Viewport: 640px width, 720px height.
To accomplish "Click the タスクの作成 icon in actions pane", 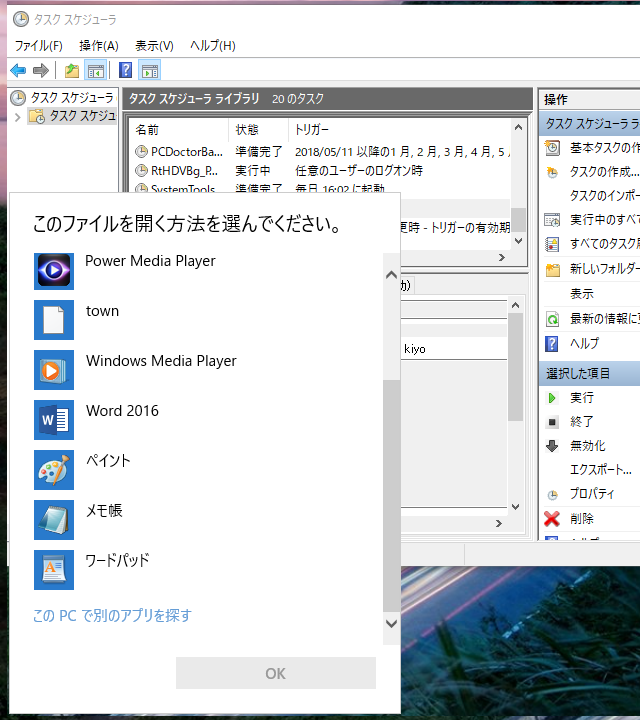I will (x=552, y=172).
